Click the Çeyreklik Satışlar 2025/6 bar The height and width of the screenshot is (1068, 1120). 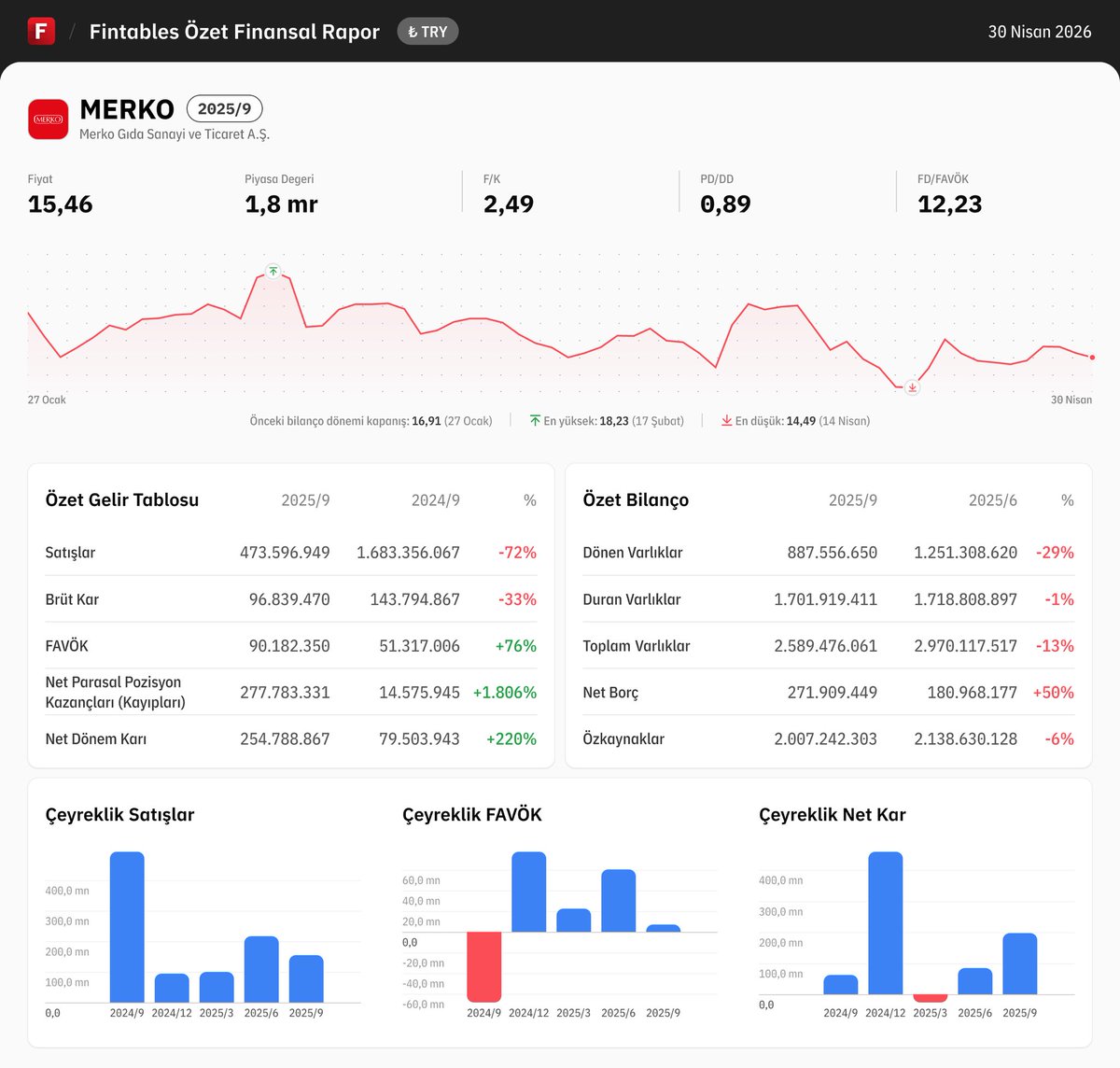tap(261, 969)
